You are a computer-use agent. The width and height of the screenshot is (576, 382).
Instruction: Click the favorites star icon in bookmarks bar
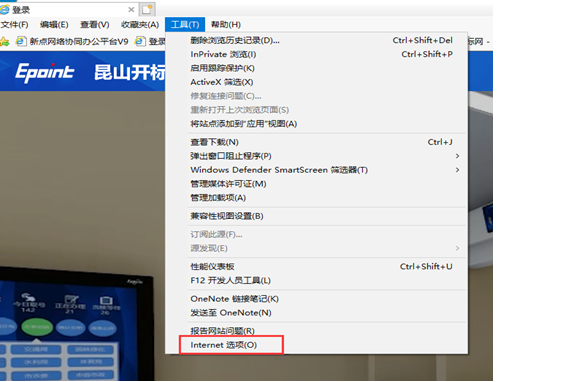[4, 42]
